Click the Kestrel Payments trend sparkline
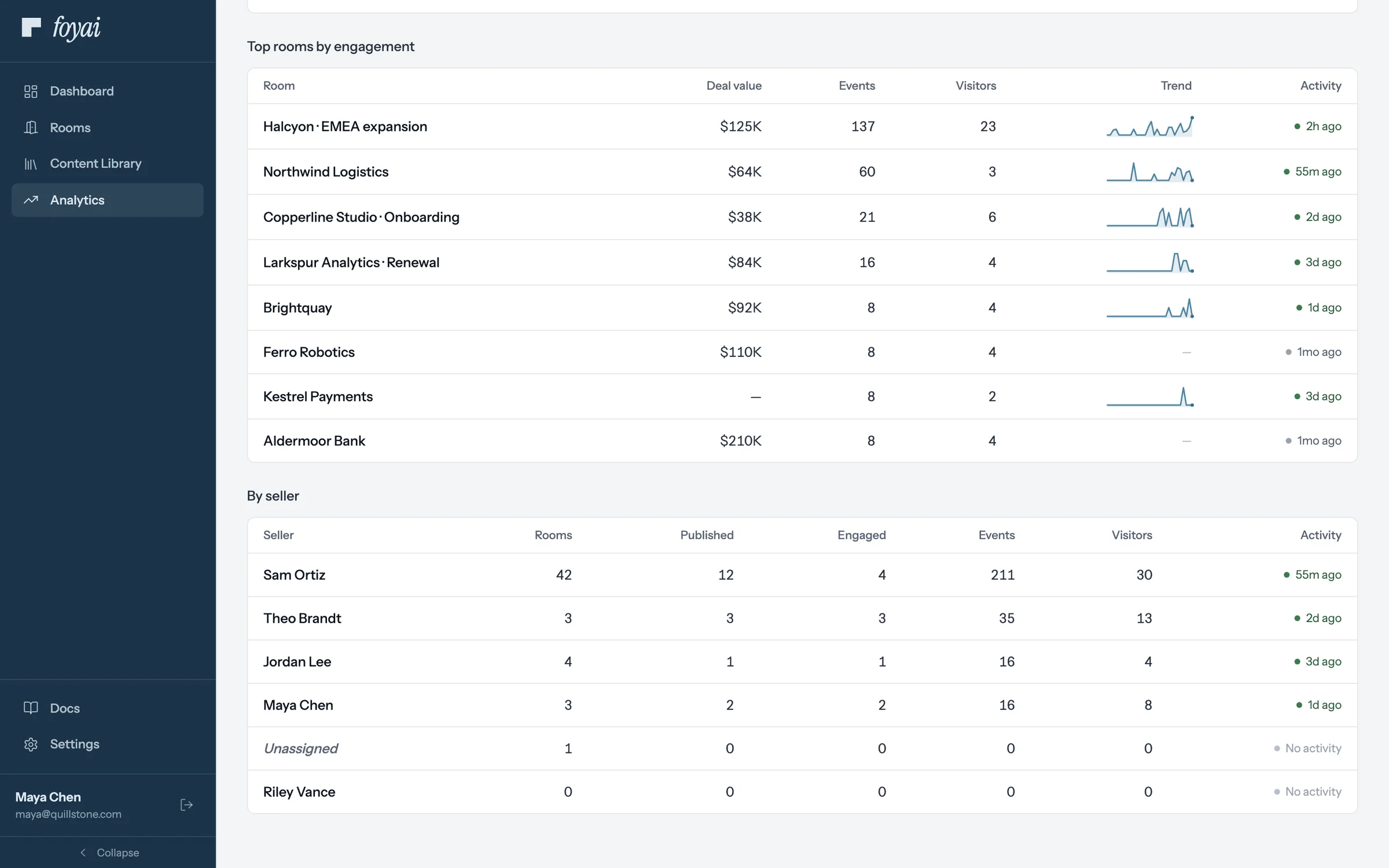1389x868 pixels. (x=1150, y=396)
